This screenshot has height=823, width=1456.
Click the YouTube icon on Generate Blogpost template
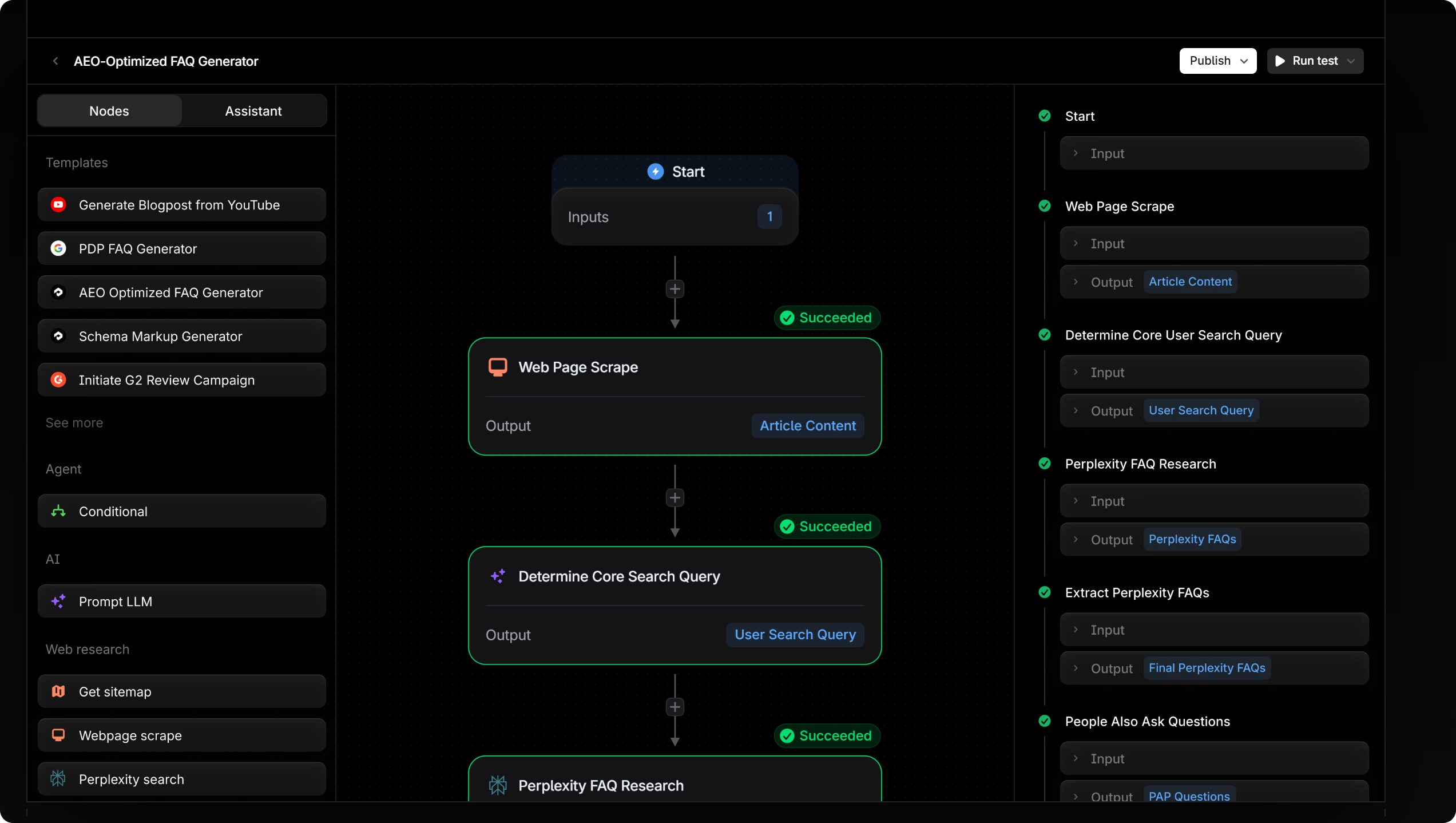click(58, 205)
